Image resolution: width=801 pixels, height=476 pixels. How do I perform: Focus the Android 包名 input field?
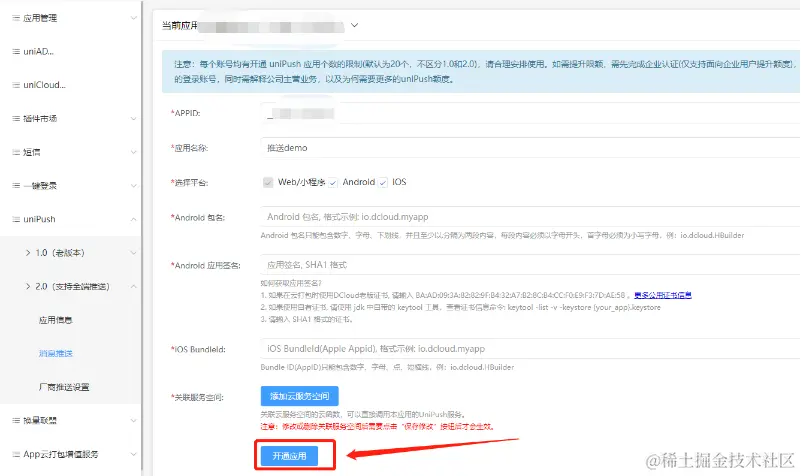tap(530, 217)
